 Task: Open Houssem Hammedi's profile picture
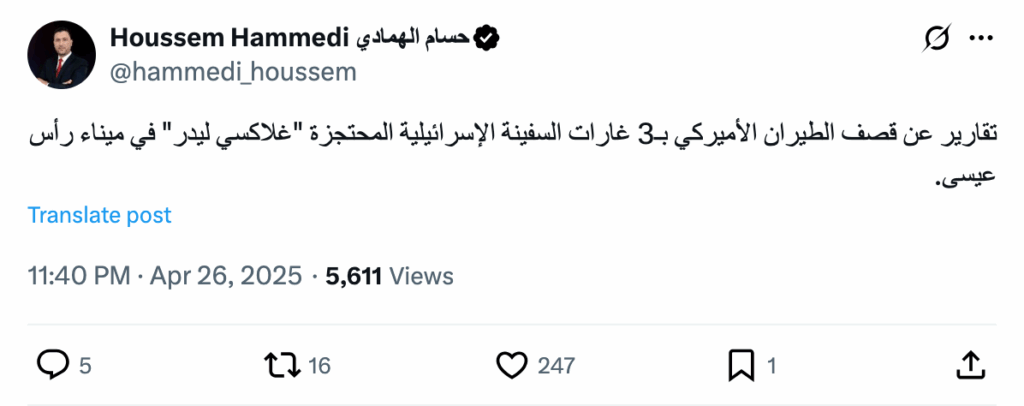[62, 54]
